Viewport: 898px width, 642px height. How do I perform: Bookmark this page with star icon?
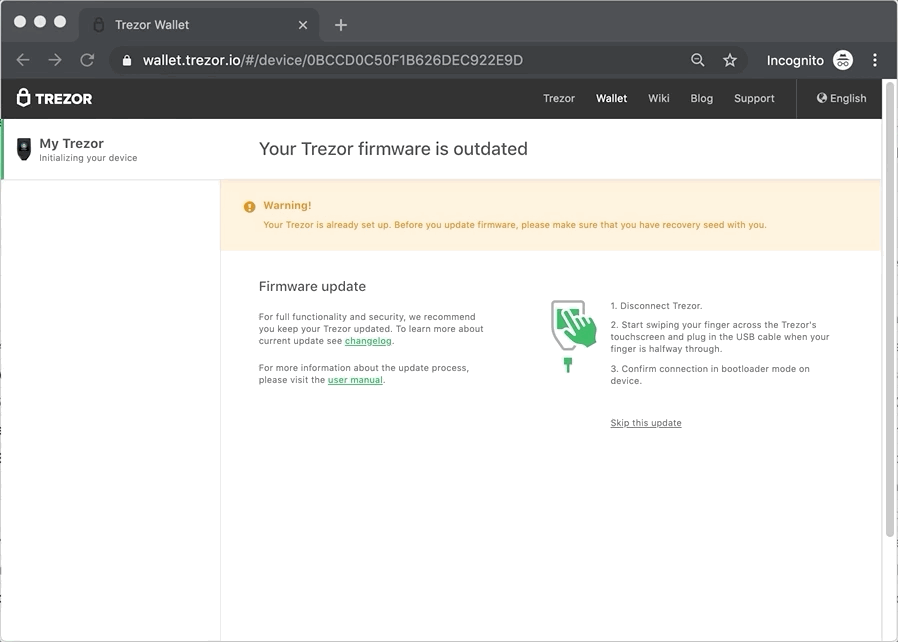[730, 60]
